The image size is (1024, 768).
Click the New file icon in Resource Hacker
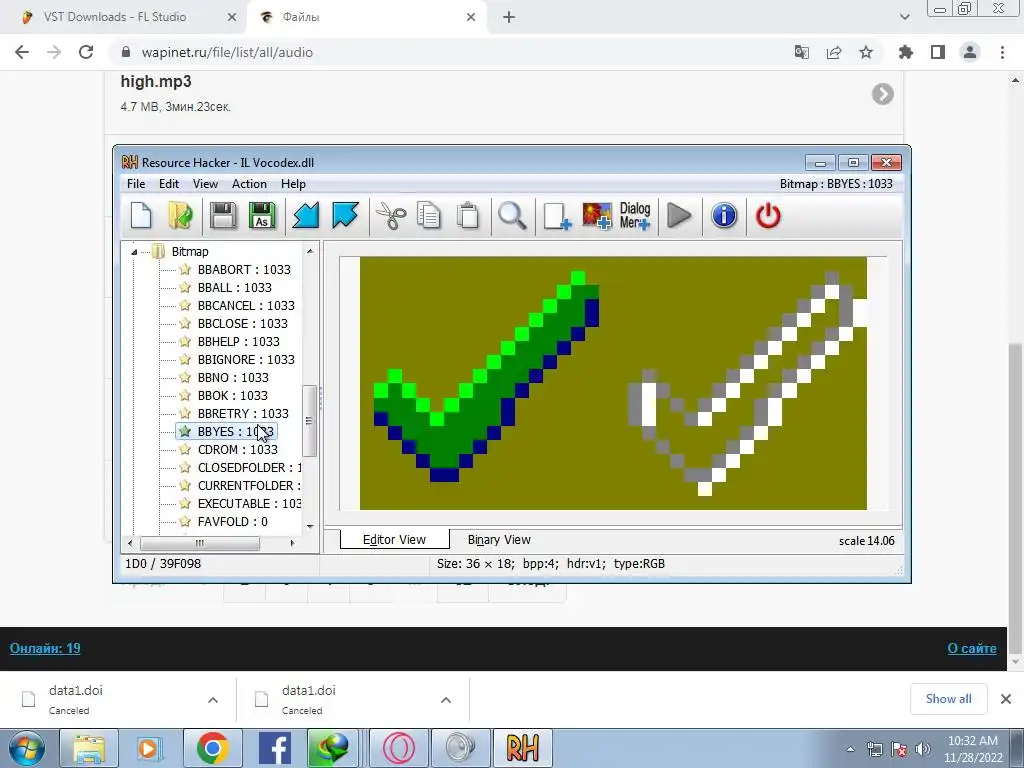coord(141,216)
